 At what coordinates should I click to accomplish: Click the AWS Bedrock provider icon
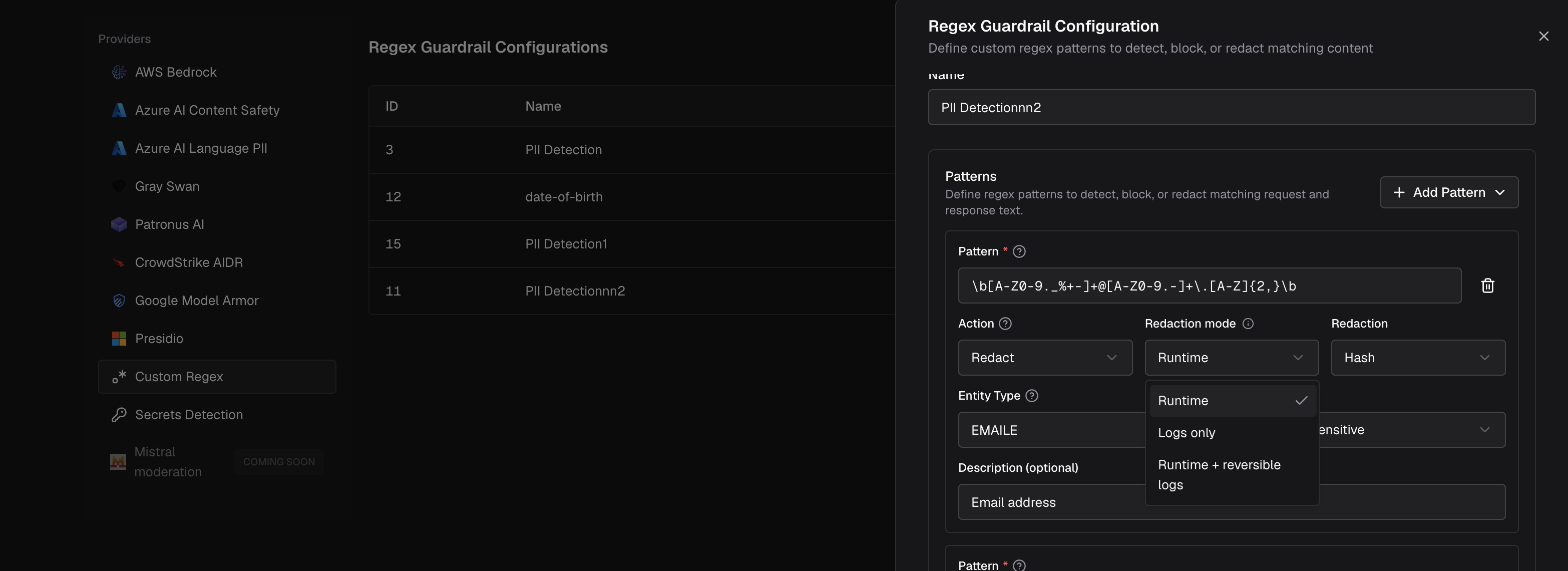pos(119,72)
